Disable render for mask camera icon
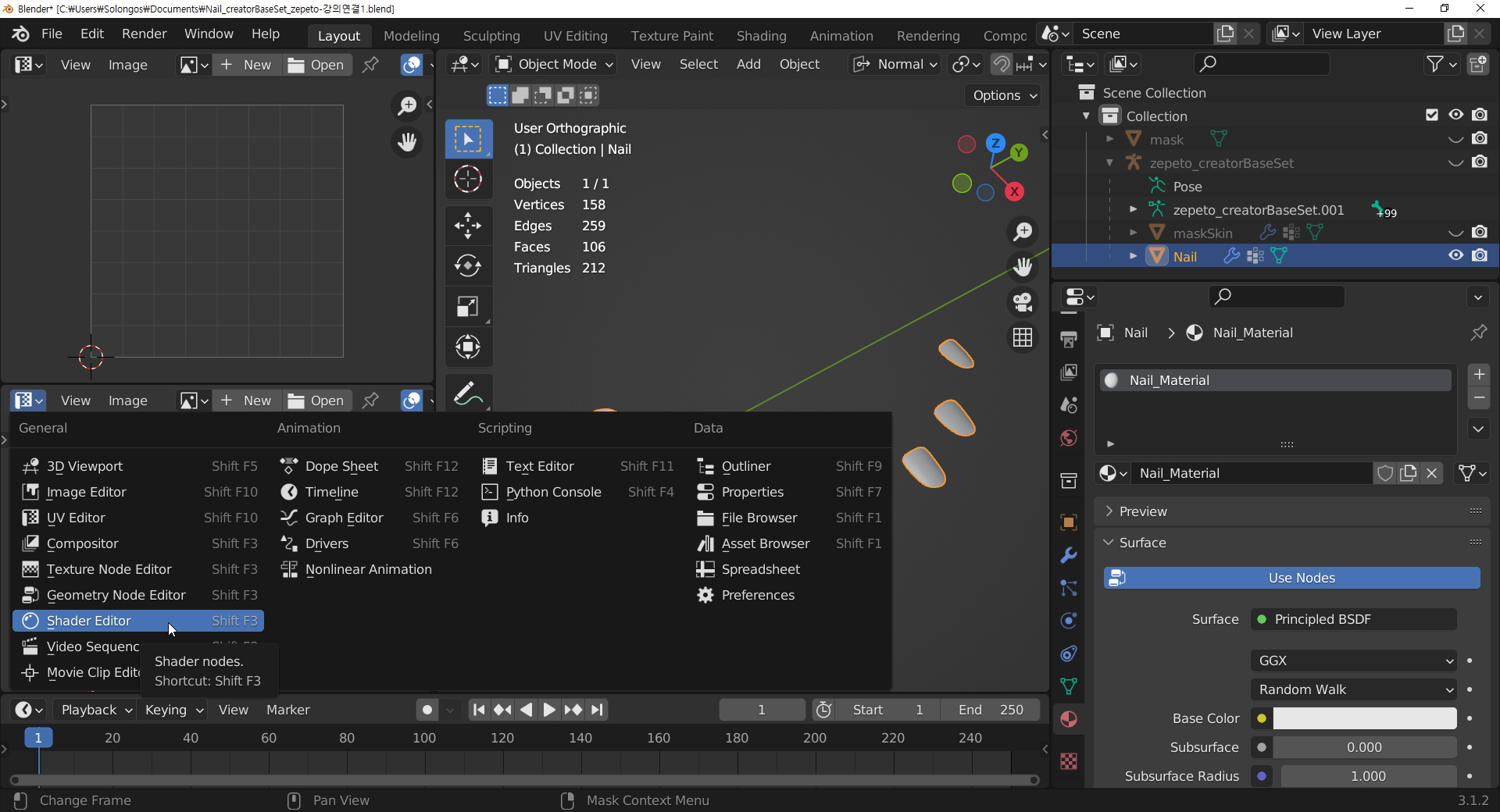 [x=1480, y=138]
